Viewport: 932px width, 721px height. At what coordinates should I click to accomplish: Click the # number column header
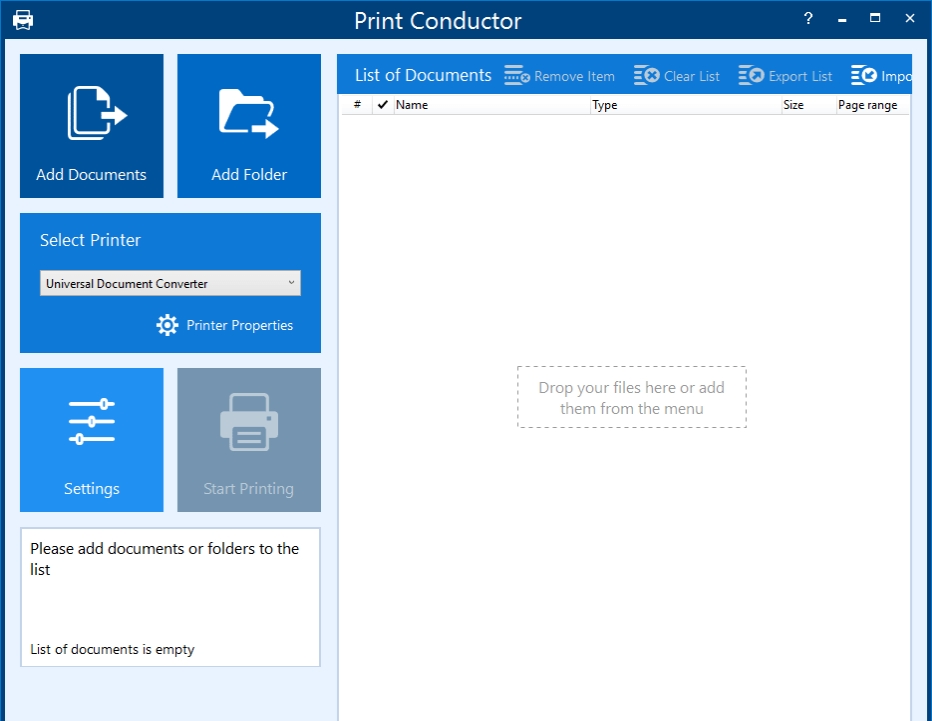tap(357, 105)
